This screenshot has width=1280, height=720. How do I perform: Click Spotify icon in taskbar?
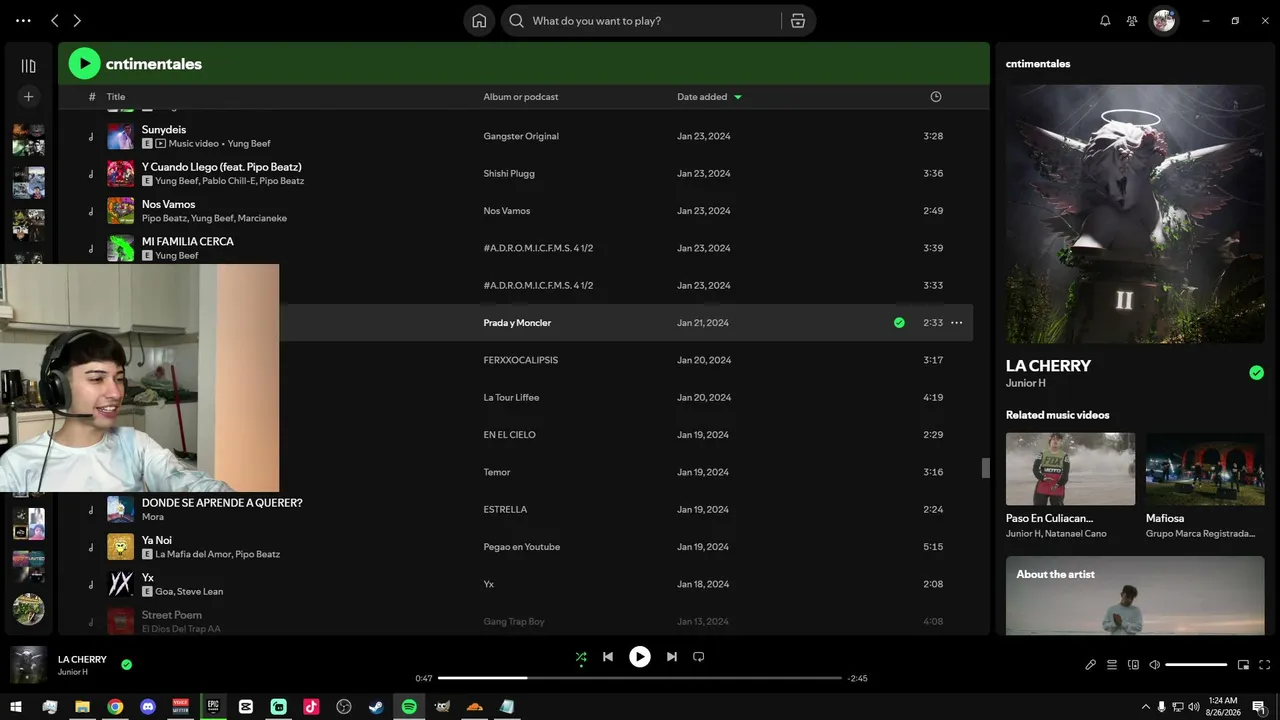point(409,707)
